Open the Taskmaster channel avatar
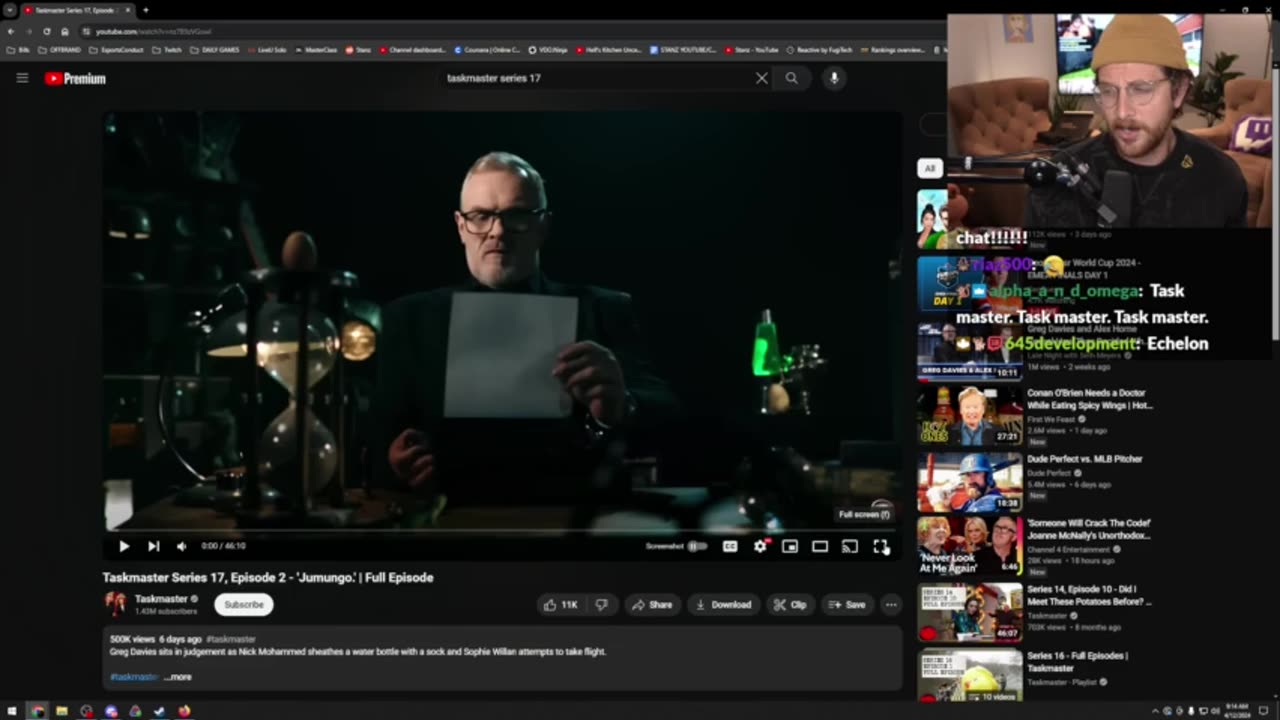This screenshot has height=720, width=1280. (x=115, y=604)
